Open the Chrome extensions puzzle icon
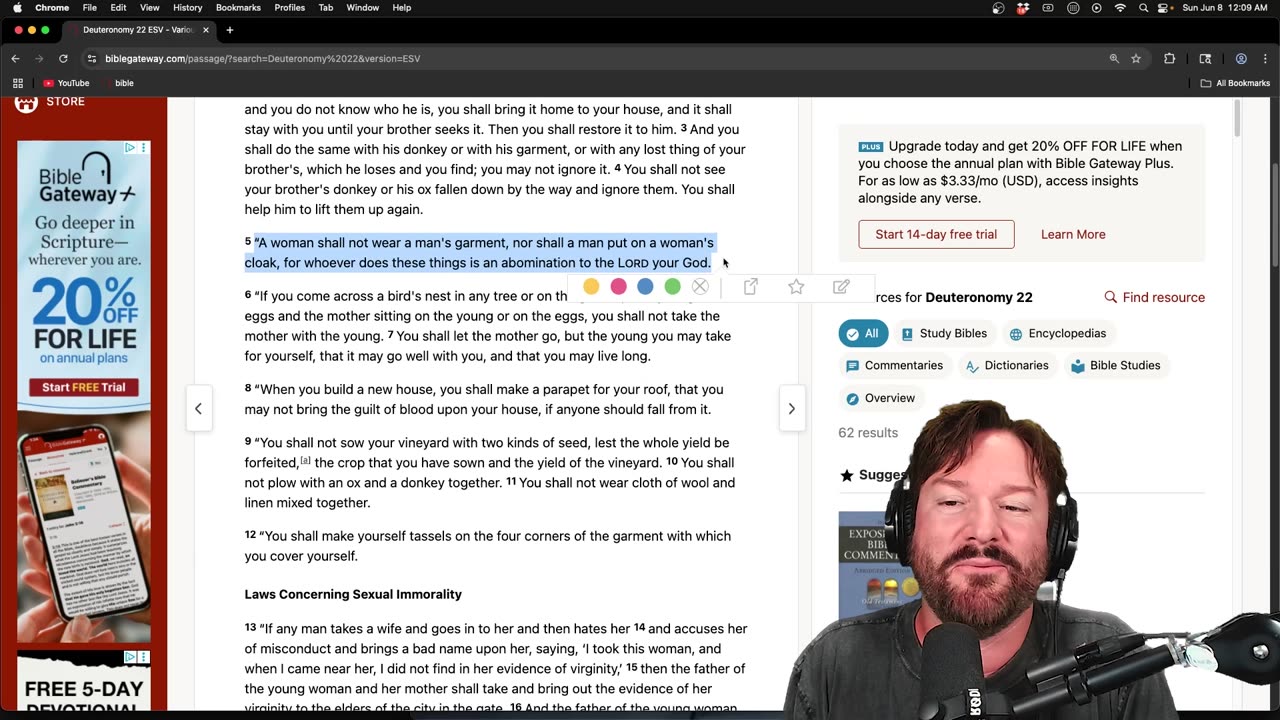Screen dimensions: 1280x720 pos(1169,59)
